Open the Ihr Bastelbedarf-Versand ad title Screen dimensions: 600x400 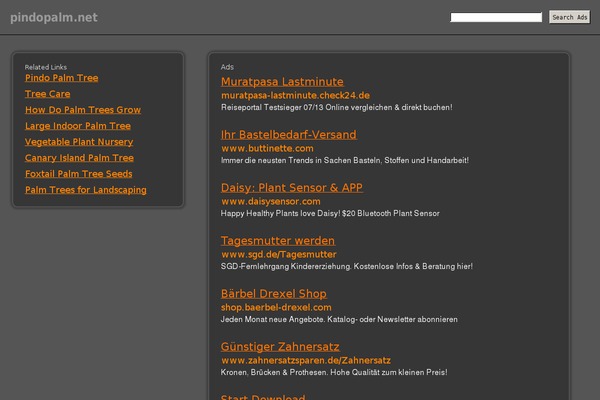(x=289, y=135)
